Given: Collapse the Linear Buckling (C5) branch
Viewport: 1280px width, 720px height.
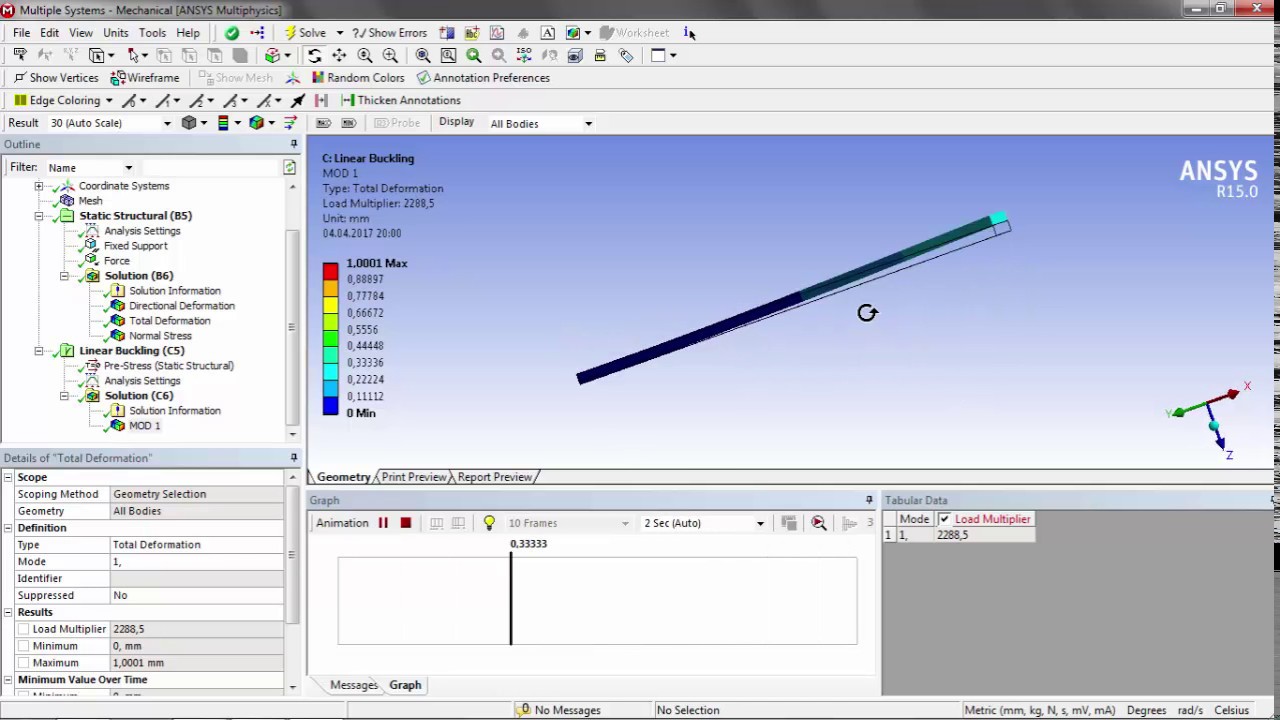Looking at the screenshot, I should [x=39, y=351].
